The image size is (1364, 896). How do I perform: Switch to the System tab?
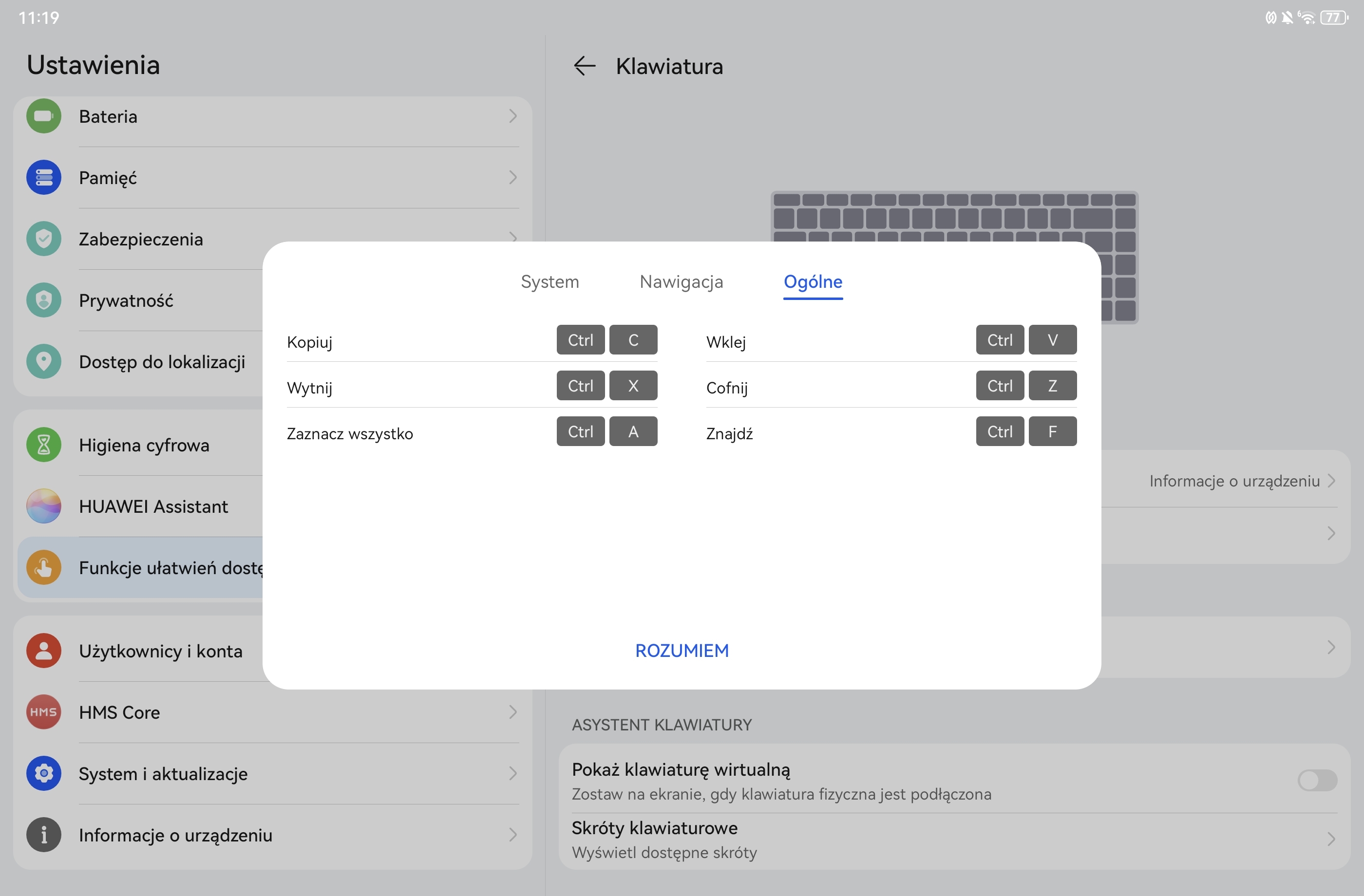pos(549,282)
